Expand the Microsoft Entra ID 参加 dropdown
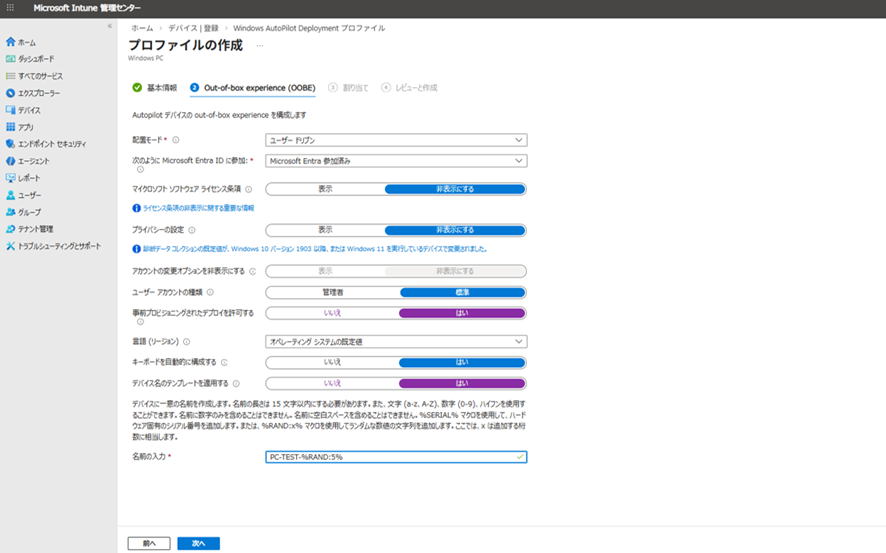The width and height of the screenshot is (886, 553). click(x=395, y=160)
